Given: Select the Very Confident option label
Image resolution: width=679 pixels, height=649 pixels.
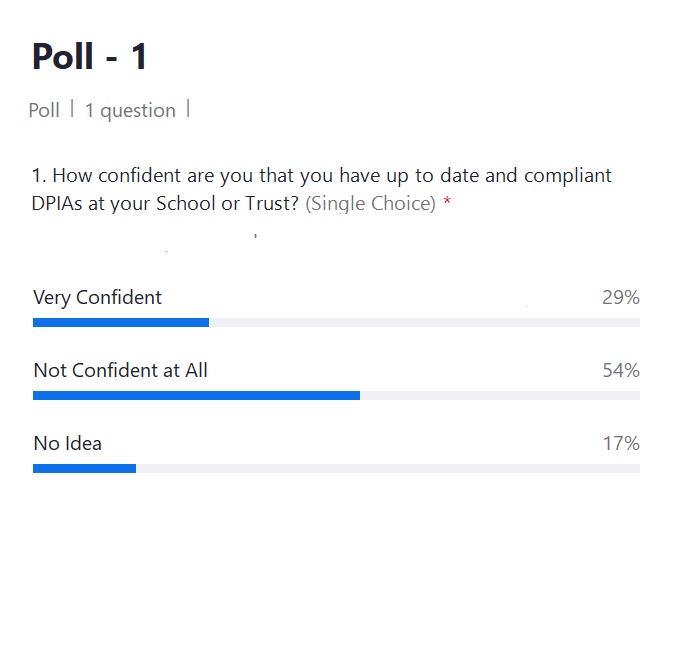Looking at the screenshot, I should [x=97, y=298].
